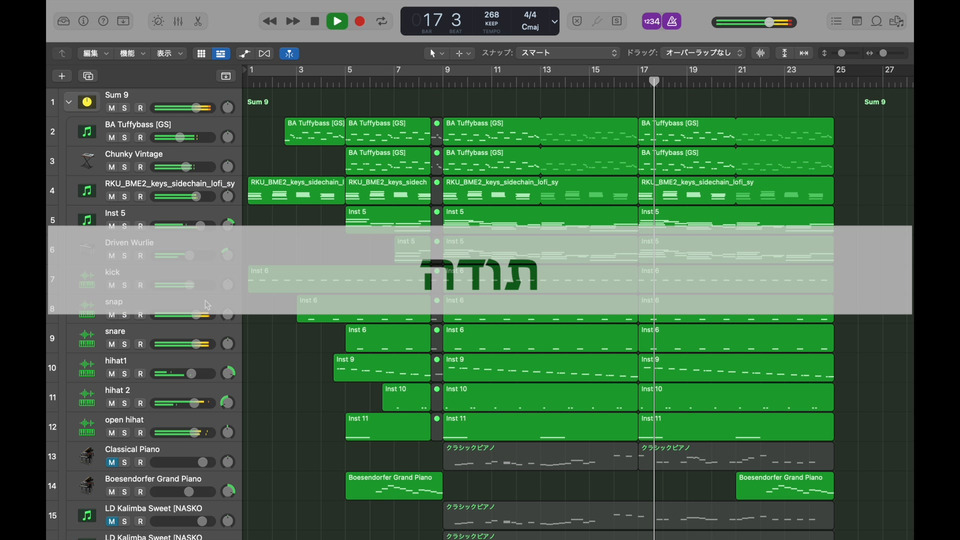The width and height of the screenshot is (960, 540).
Task: Solo the Chunky Vintage track
Action: [125, 167]
